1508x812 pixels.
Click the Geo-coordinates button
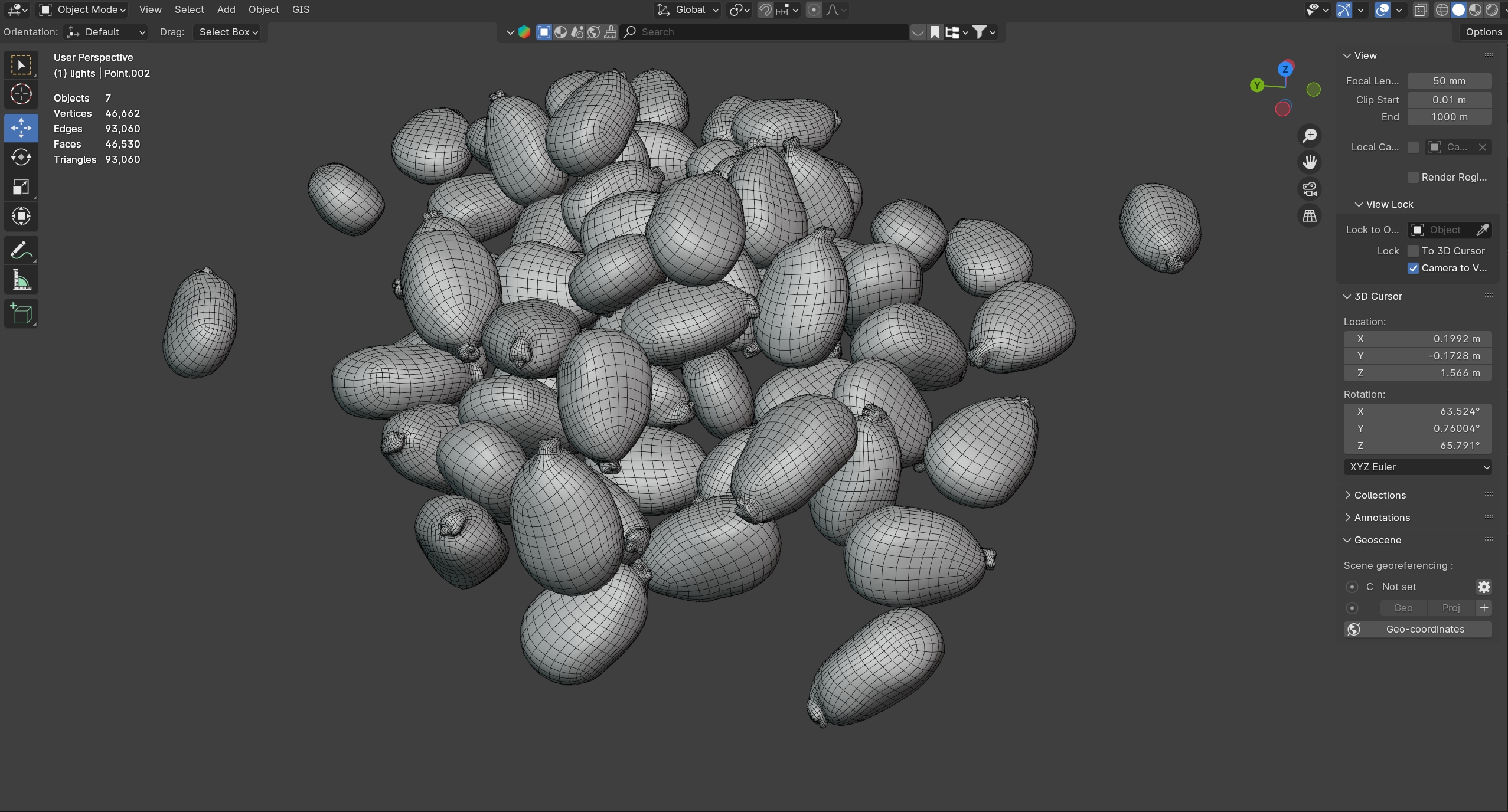tap(1417, 629)
